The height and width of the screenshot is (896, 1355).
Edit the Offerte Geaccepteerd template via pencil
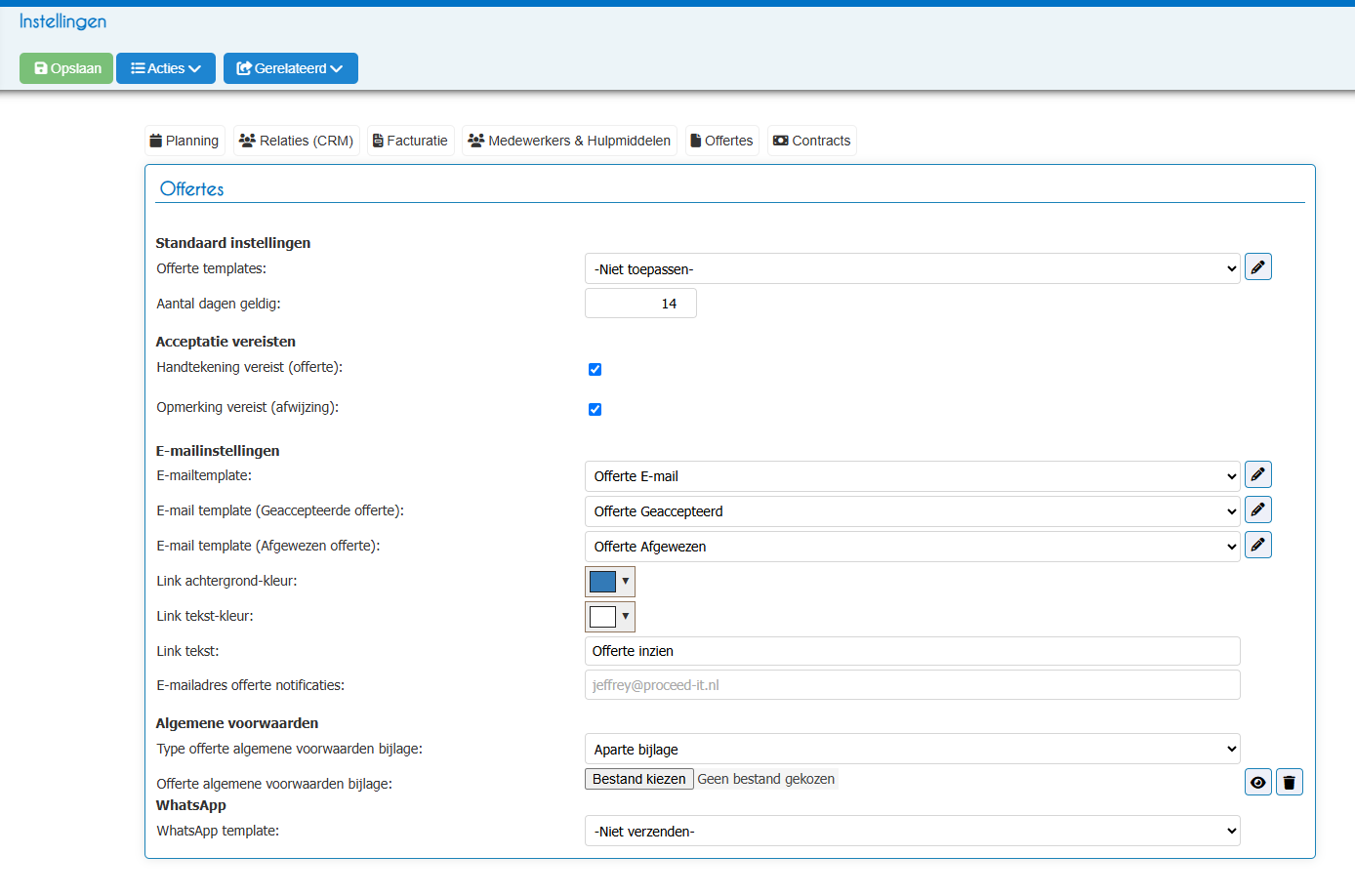pyautogui.click(x=1258, y=509)
